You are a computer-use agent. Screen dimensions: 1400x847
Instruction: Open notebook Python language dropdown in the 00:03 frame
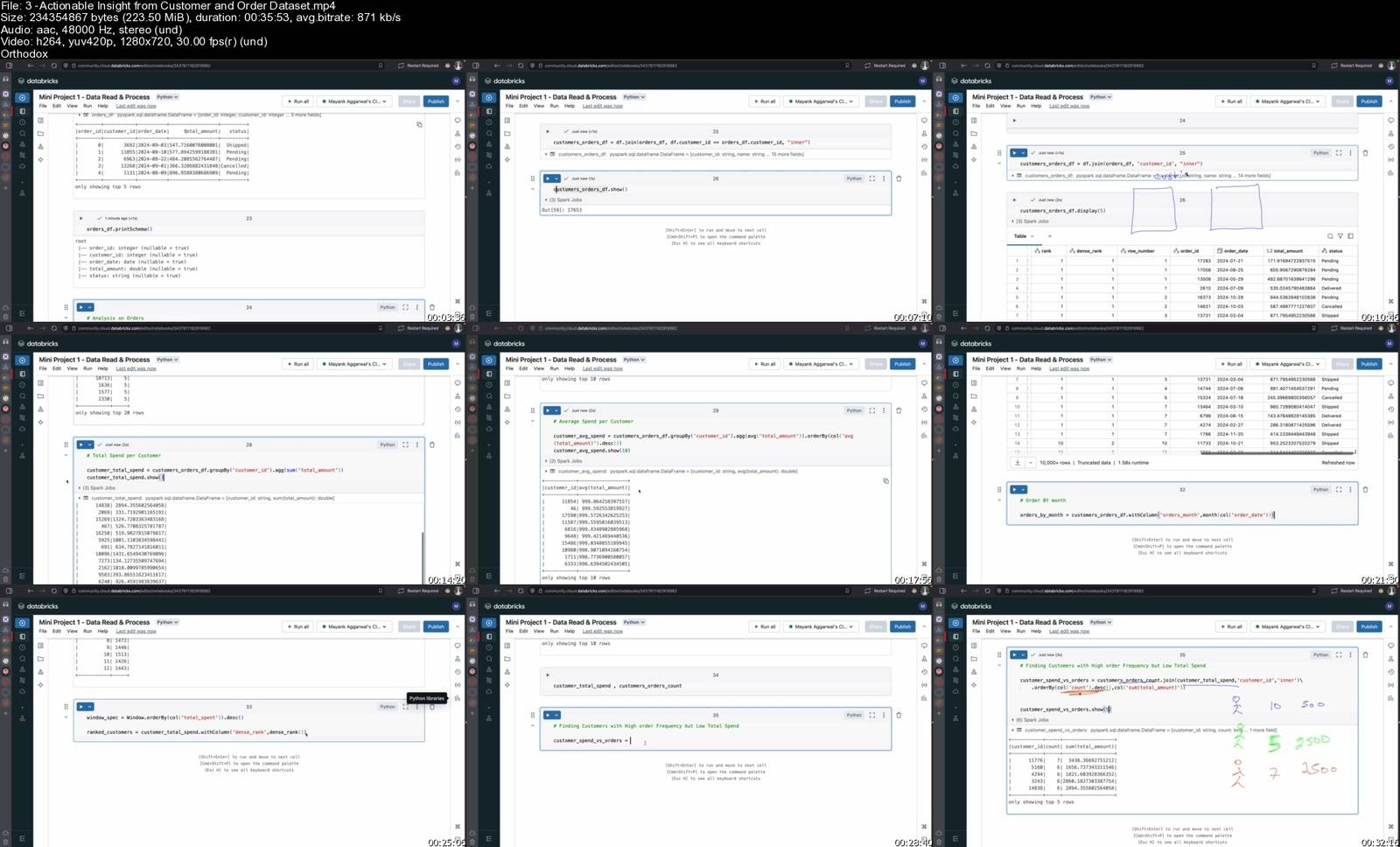coord(167,97)
